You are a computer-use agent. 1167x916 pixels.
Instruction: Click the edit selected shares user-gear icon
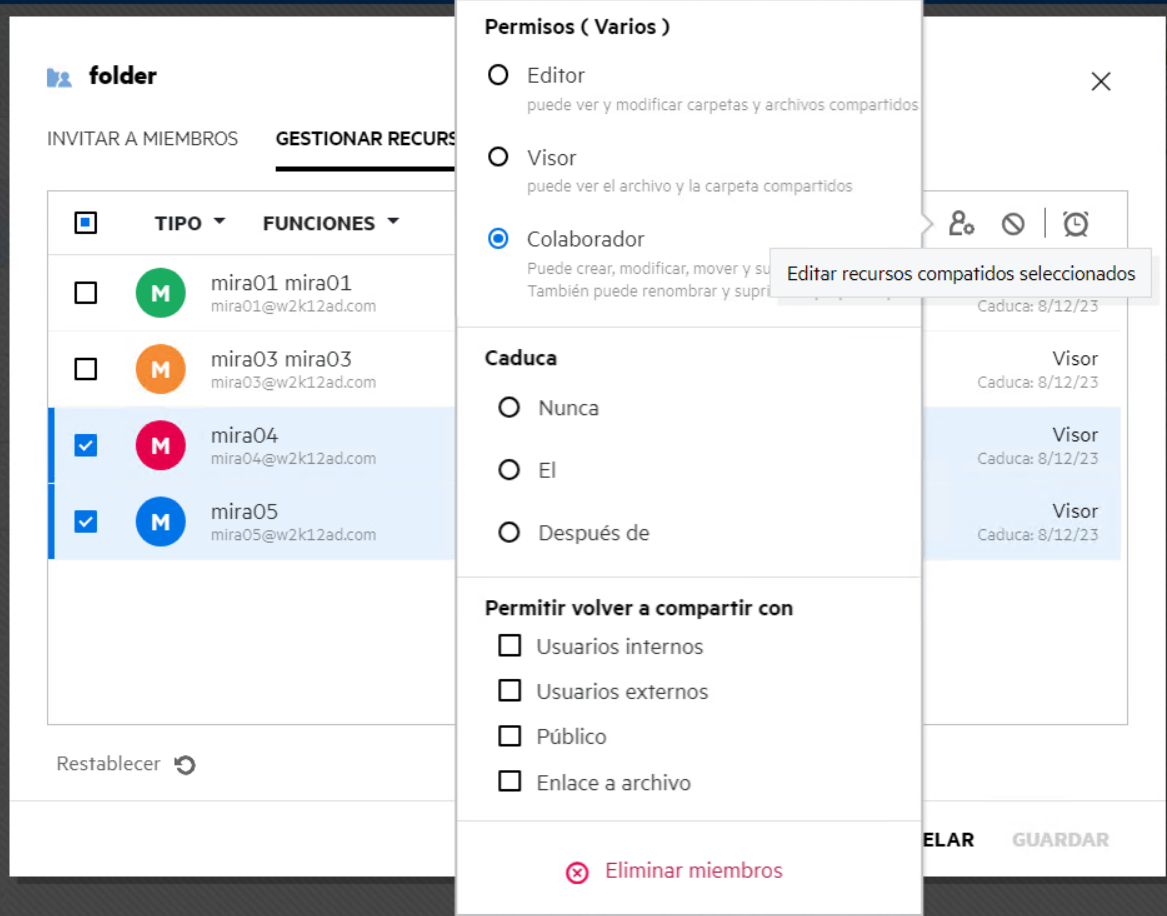(961, 223)
